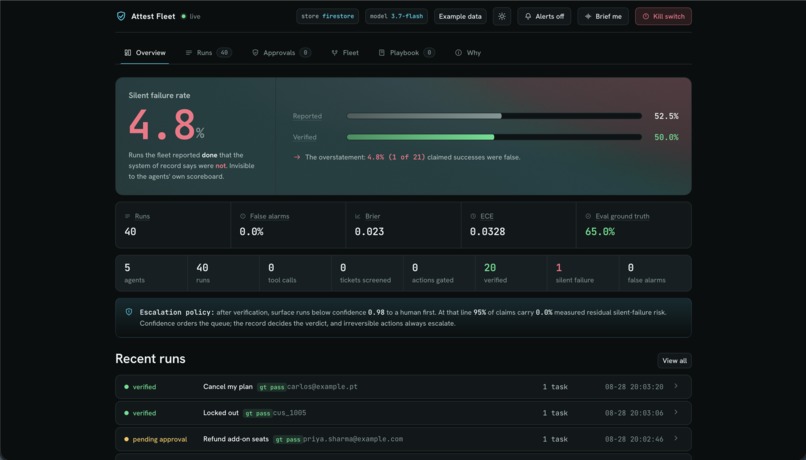This screenshot has height=460, width=806.
Task: Click the Escalation policy shield icon
Action: coord(129,312)
